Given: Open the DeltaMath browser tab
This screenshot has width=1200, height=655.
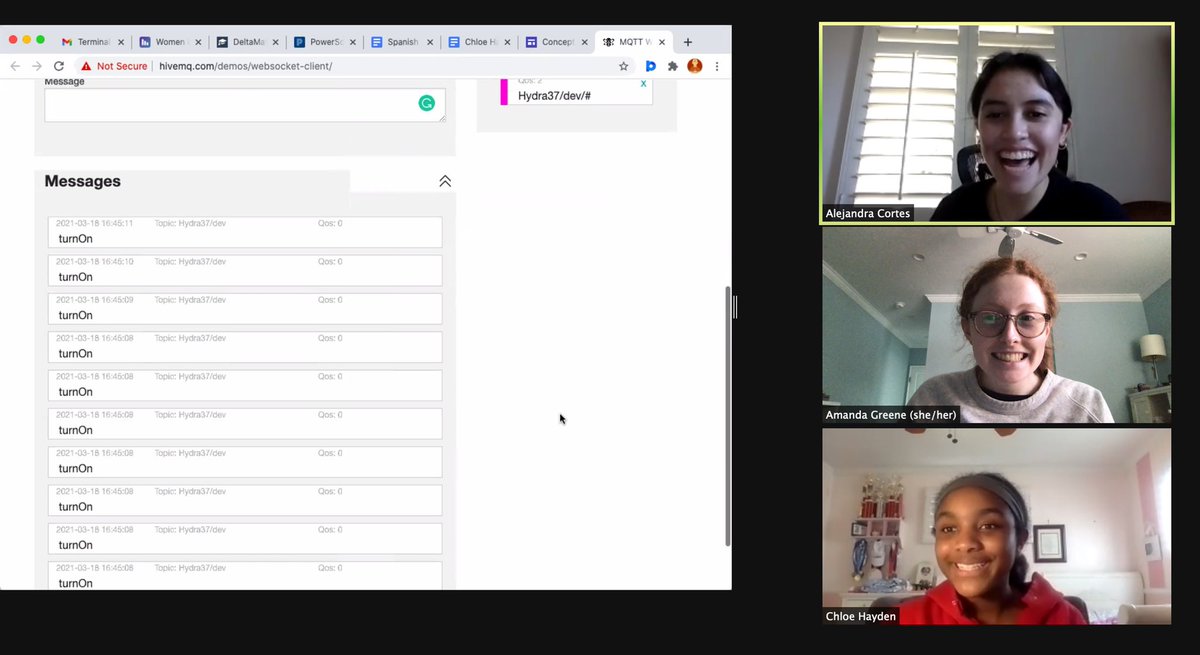Looking at the screenshot, I should pyautogui.click(x=247, y=42).
